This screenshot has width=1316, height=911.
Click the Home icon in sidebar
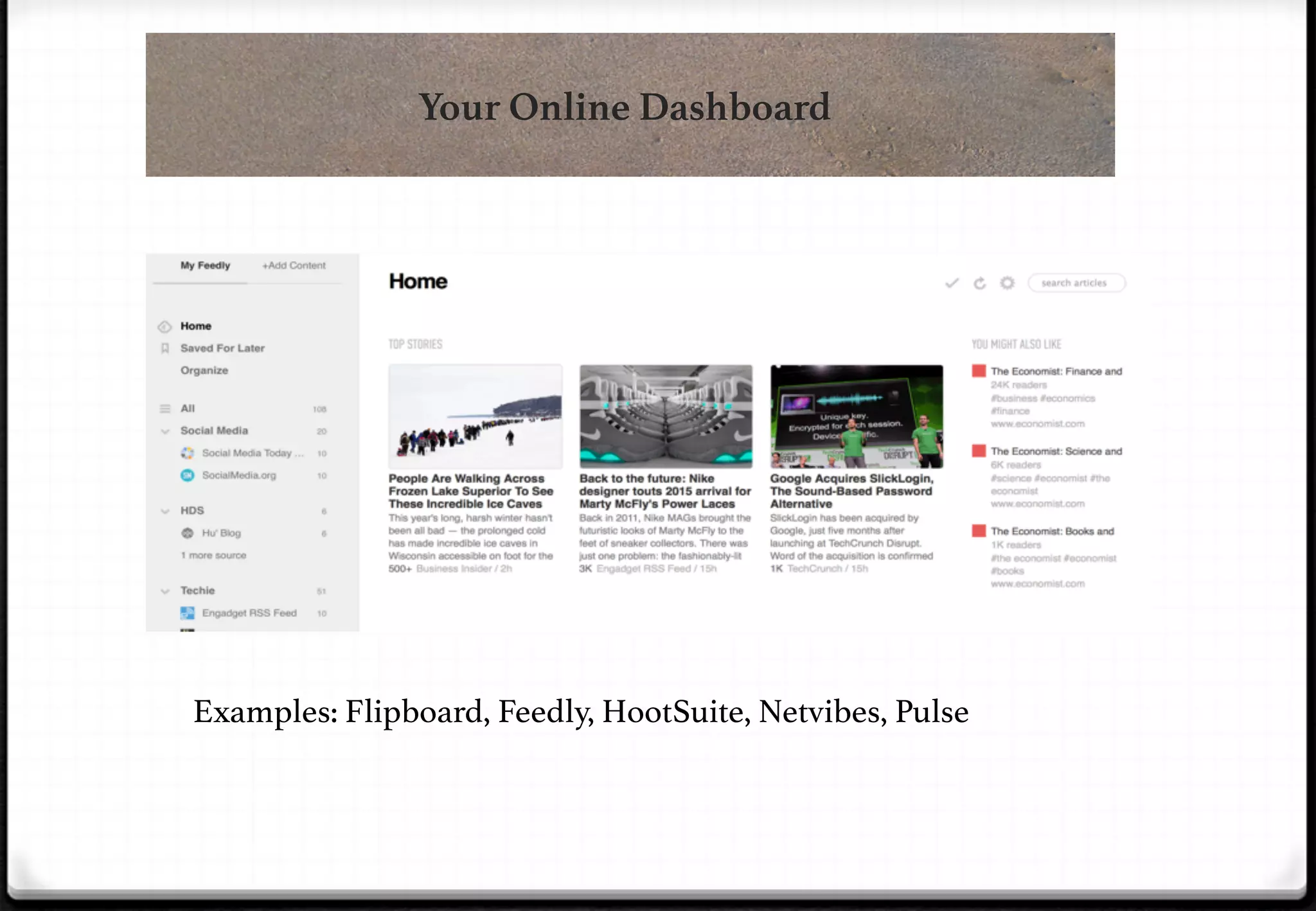point(164,326)
